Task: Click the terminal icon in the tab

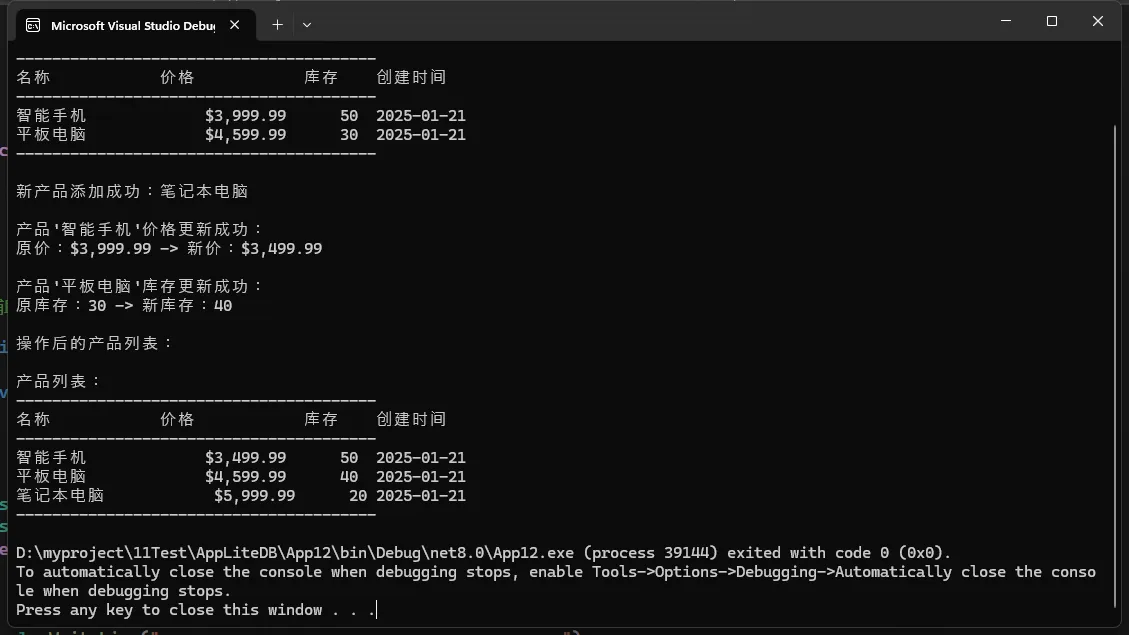Action: coord(33,25)
